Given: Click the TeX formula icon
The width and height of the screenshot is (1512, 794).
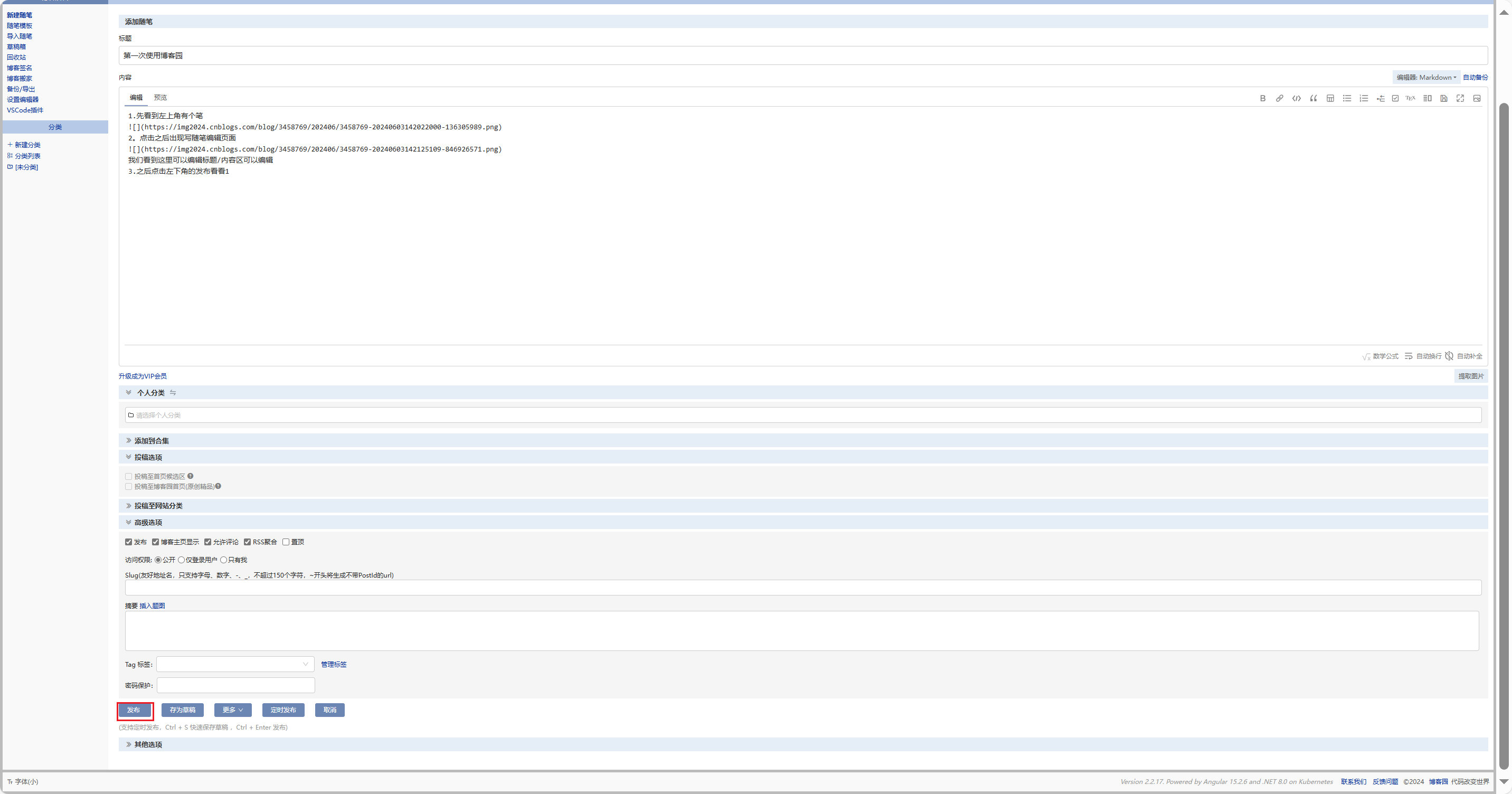Looking at the screenshot, I should [x=1410, y=98].
